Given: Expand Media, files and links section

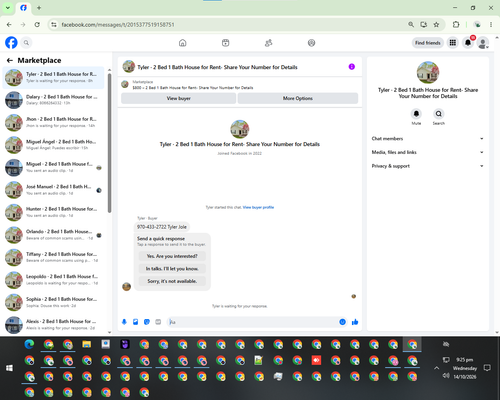Looking at the screenshot, I should (x=428, y=152).
